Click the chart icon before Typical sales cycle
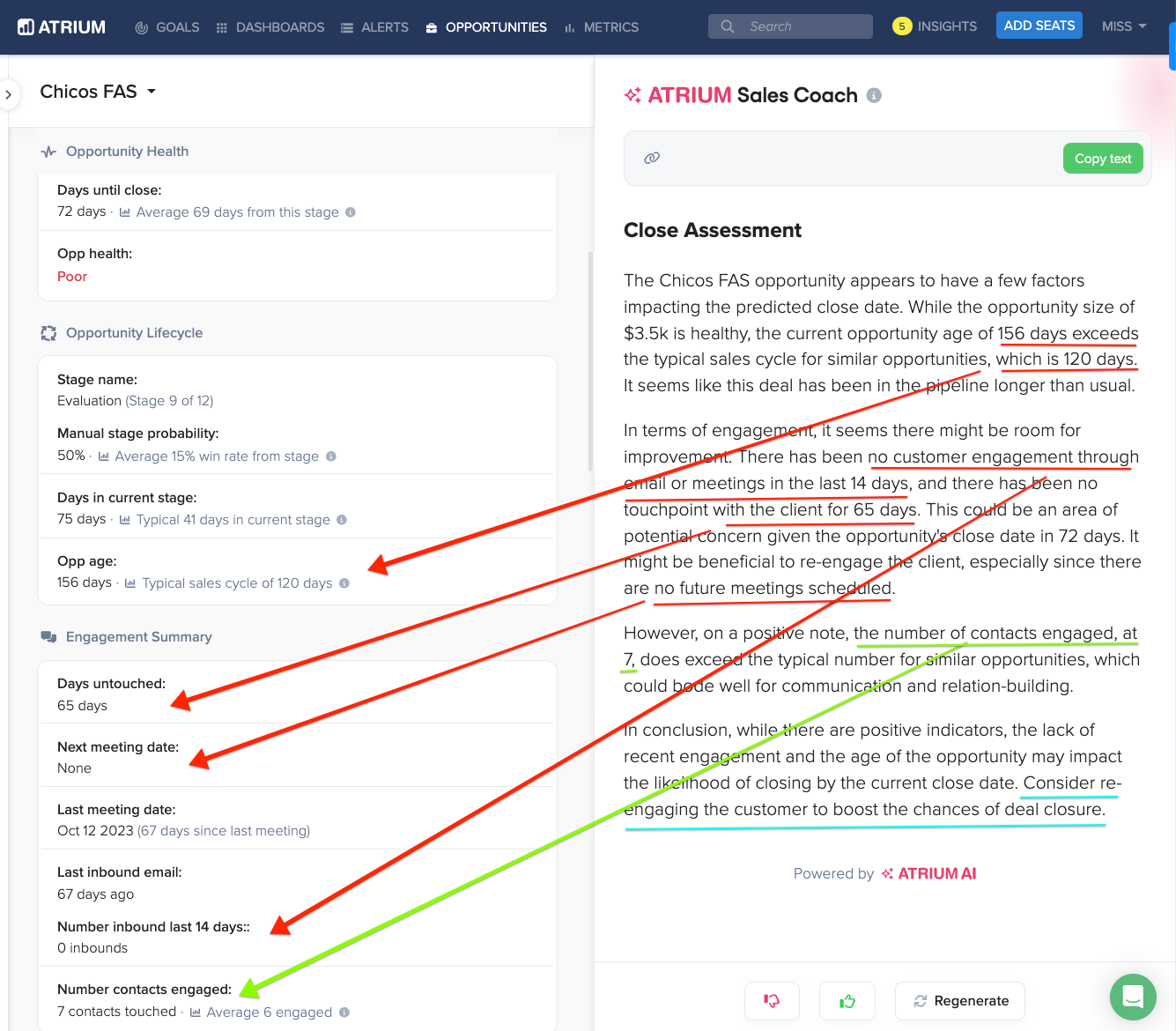This screenshot has height=1031, width=1176. point(130,583)
